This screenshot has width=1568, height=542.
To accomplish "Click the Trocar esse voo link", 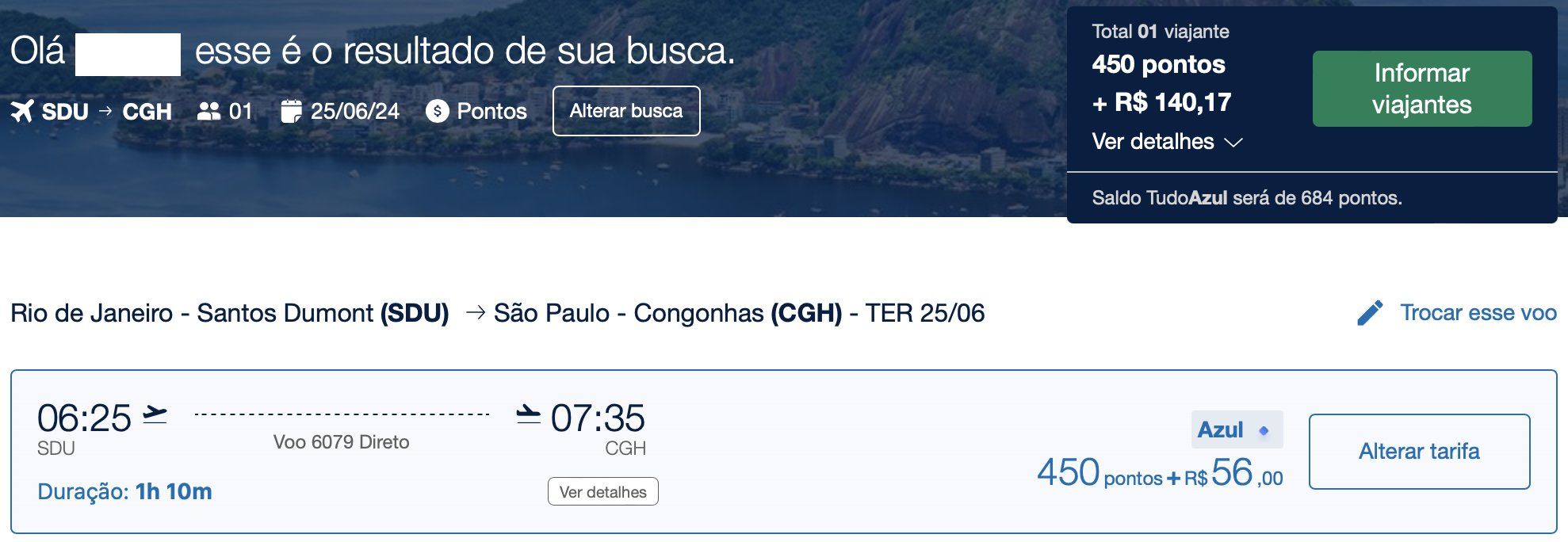I will (1478, 313).
